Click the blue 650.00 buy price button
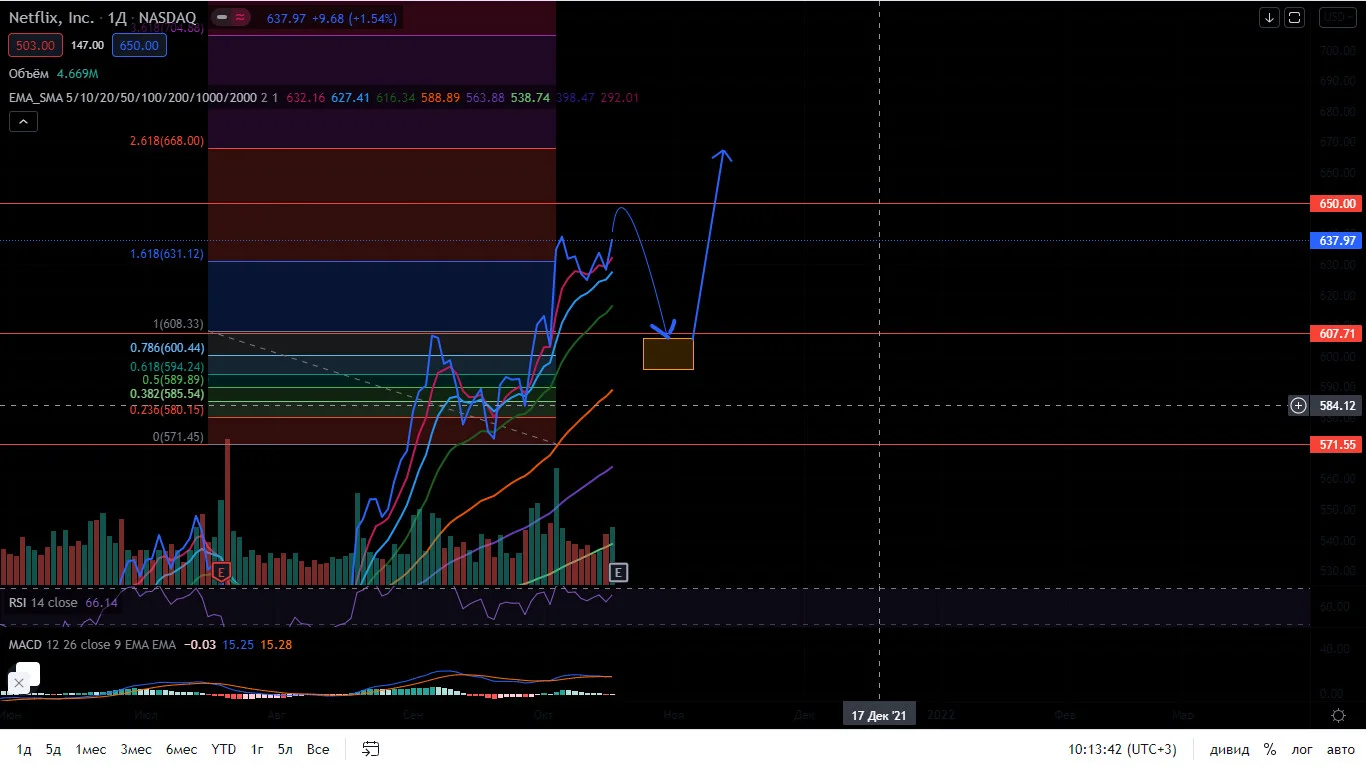 point(138,45)
